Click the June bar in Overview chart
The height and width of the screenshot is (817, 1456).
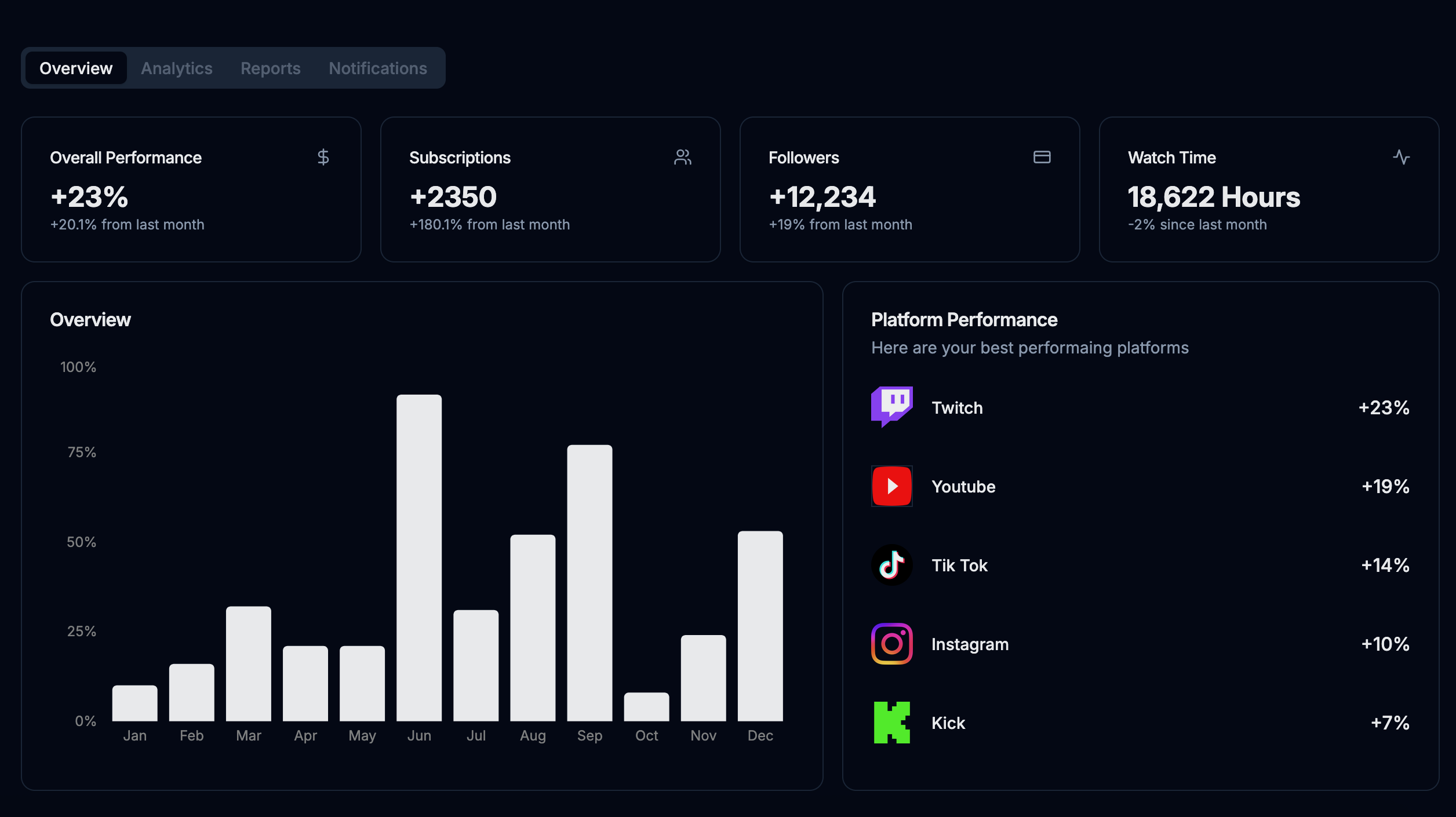tap(419, 557)
